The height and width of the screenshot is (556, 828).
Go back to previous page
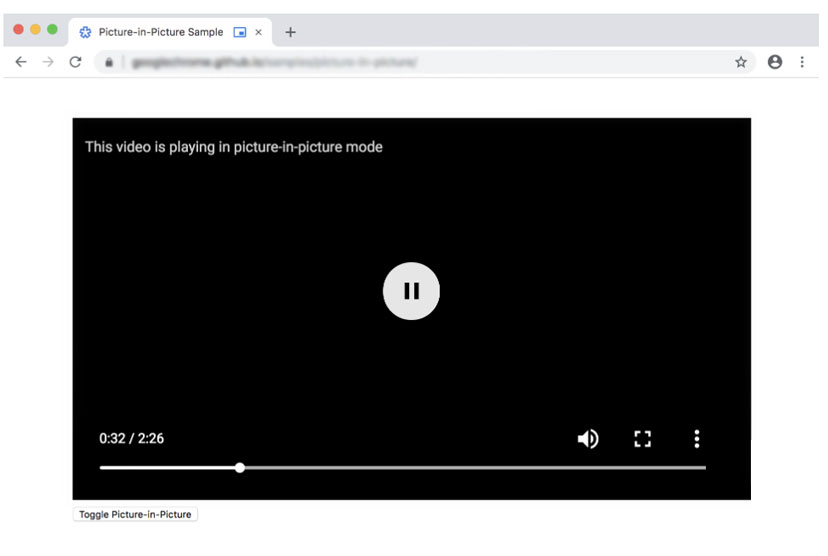coord(21,62)
